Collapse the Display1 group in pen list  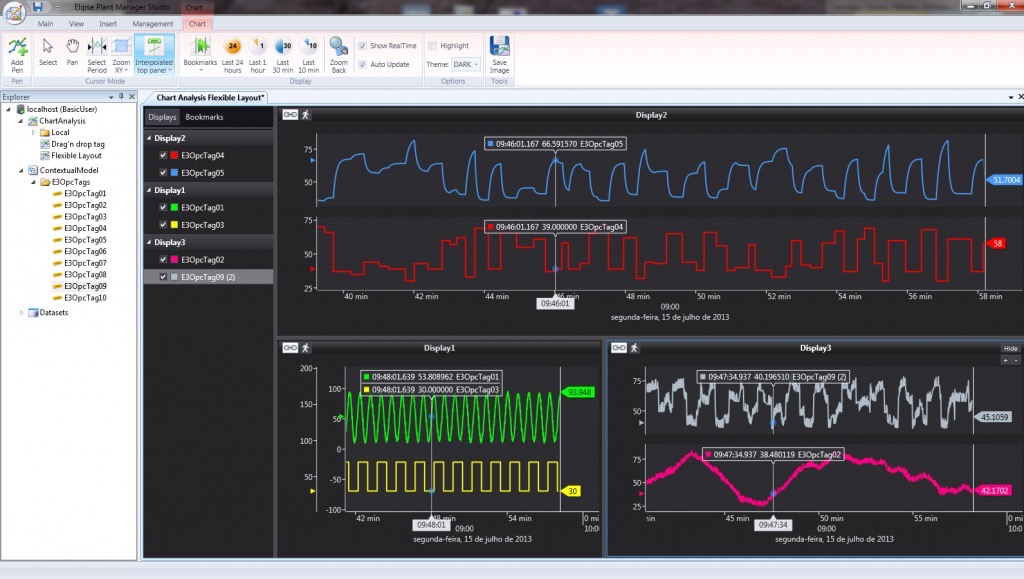click(149, 191)
